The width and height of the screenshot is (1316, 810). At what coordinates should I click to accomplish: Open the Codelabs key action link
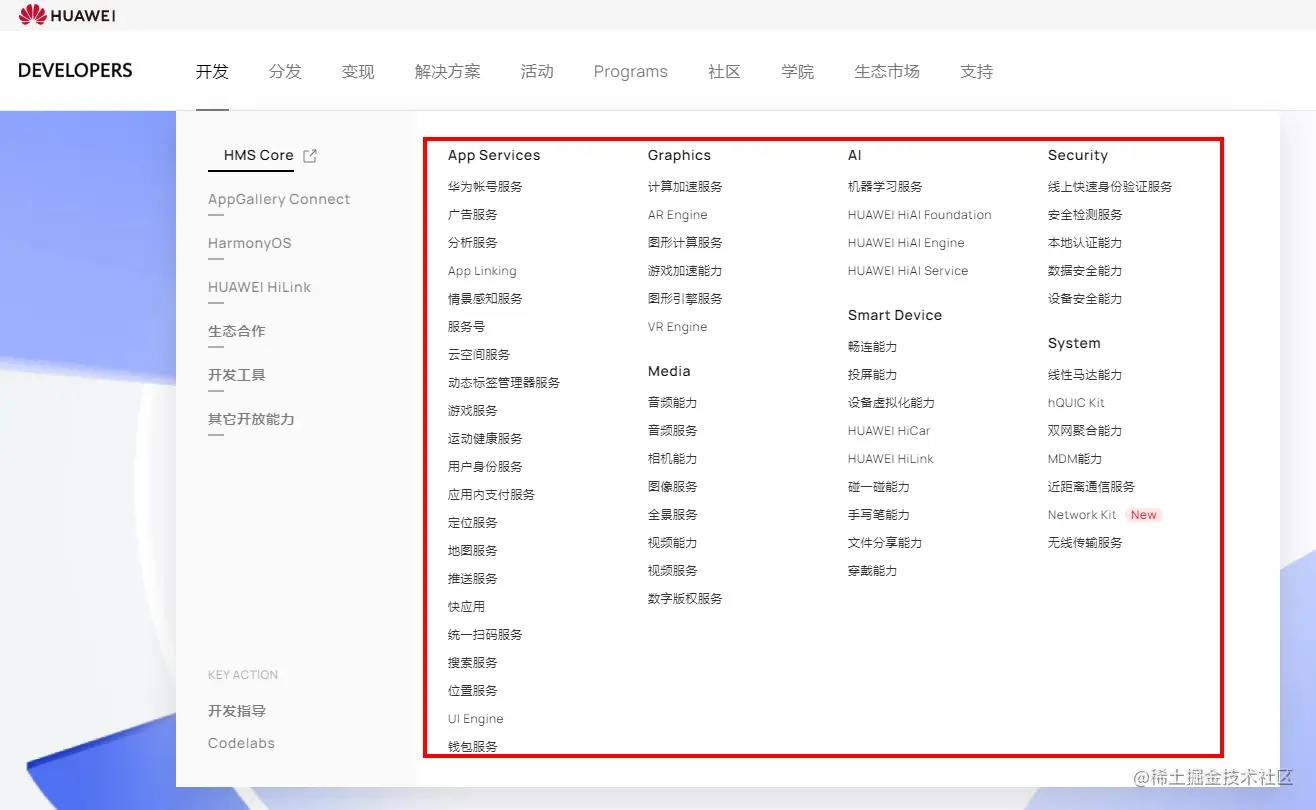tap(241, 743)
